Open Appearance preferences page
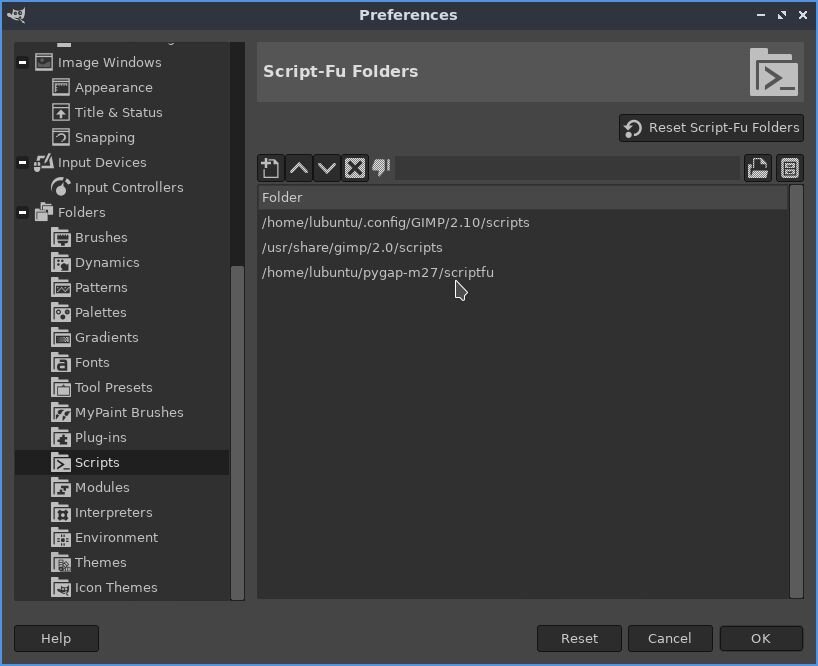The width and height of the screenshot is (818, 666). (114, 88)
